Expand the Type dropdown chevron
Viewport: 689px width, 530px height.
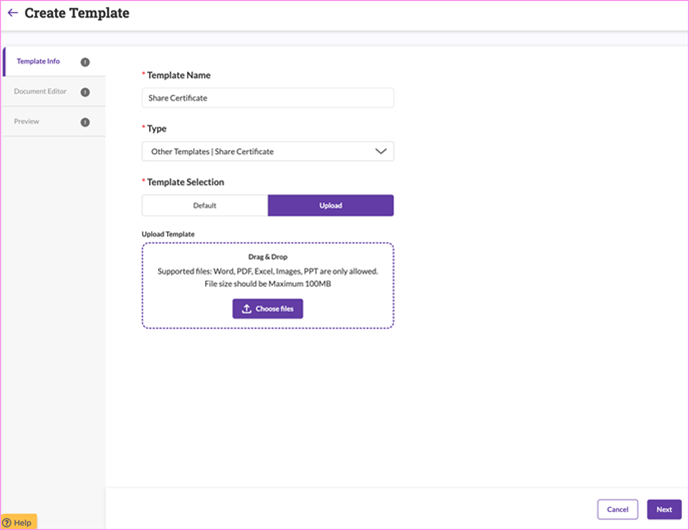pyautogui.click(x=381, y=151)
